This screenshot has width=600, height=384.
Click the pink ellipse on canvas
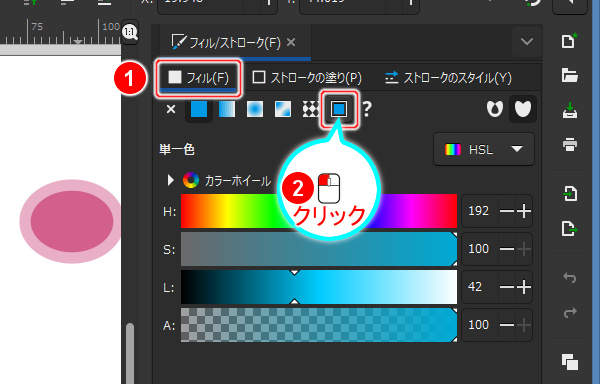pos(72,221)
